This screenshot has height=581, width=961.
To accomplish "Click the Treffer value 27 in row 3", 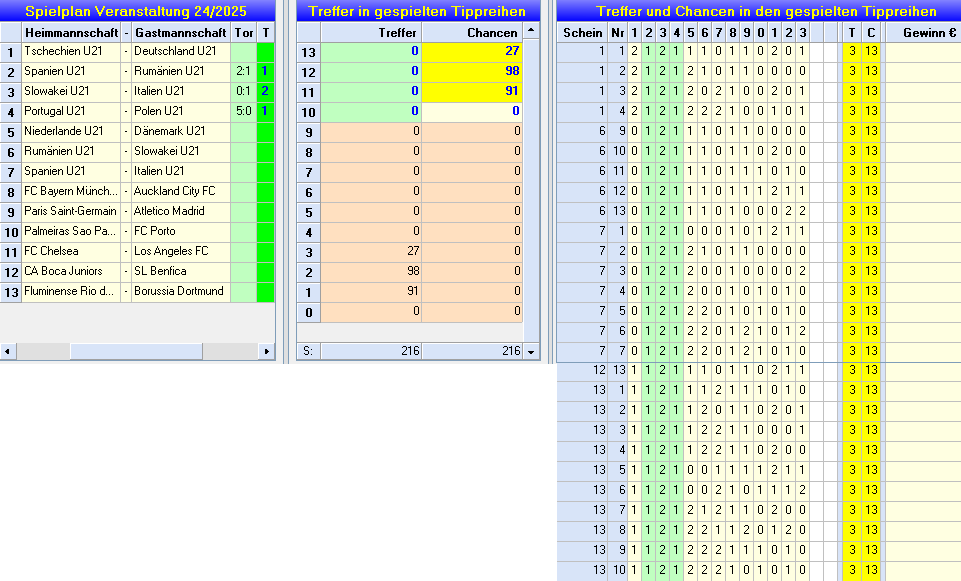I will point(371,251).
